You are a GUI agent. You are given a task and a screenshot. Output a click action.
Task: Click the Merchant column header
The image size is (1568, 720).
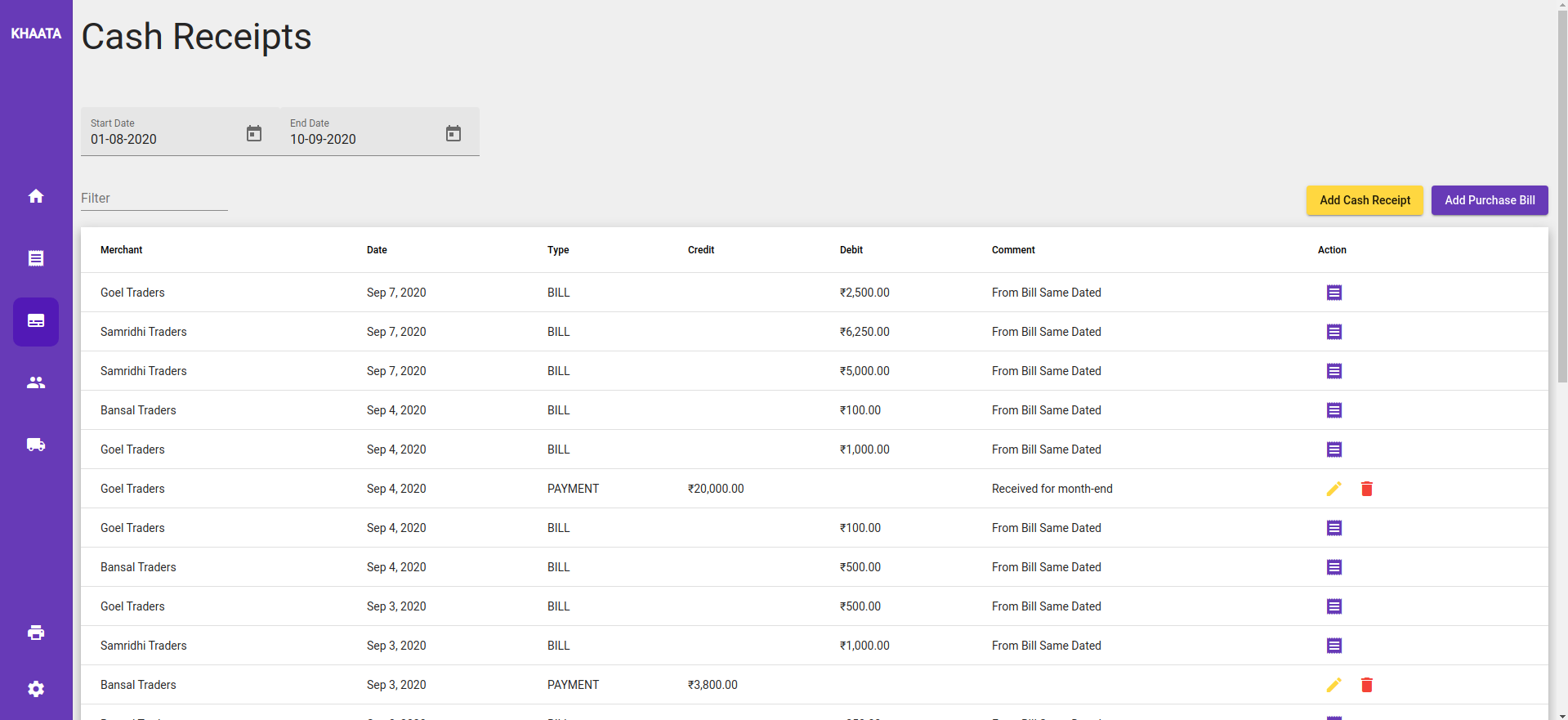point(121,250)
